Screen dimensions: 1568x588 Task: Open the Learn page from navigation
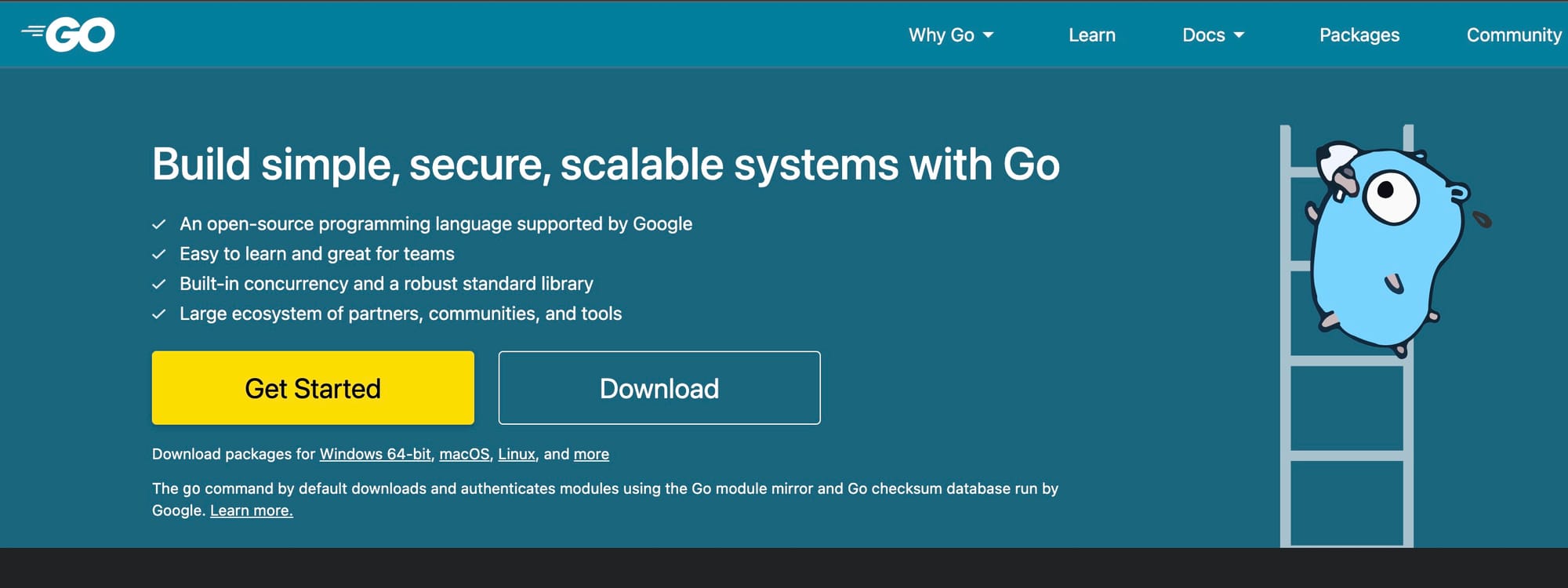click(1091, 35)
